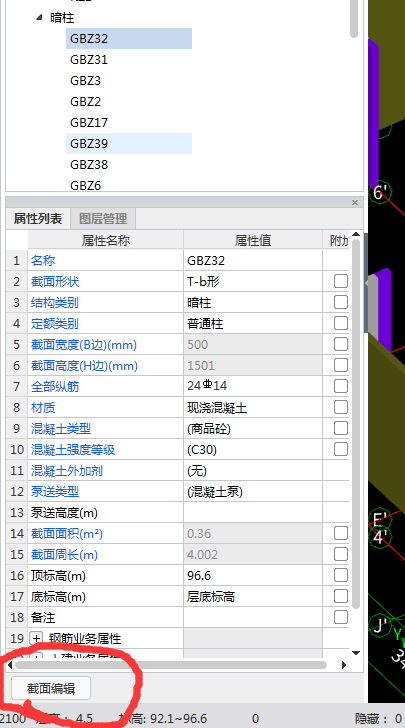Click the 泵送类型 property name

[55, 491]
